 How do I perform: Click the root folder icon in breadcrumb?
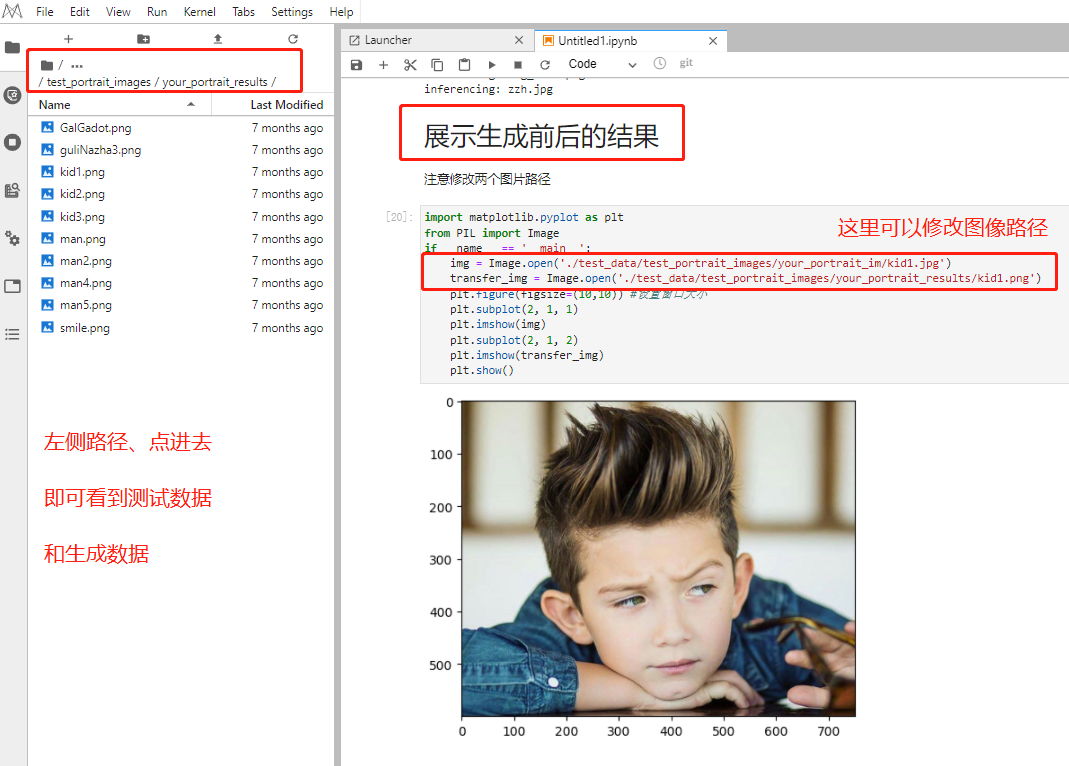click(46, 65)
